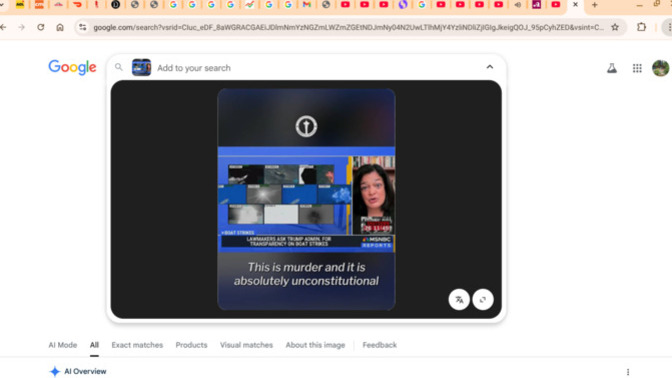View site information icon in address bar
The height and width of the screenshot is (378, 672).
83,27
